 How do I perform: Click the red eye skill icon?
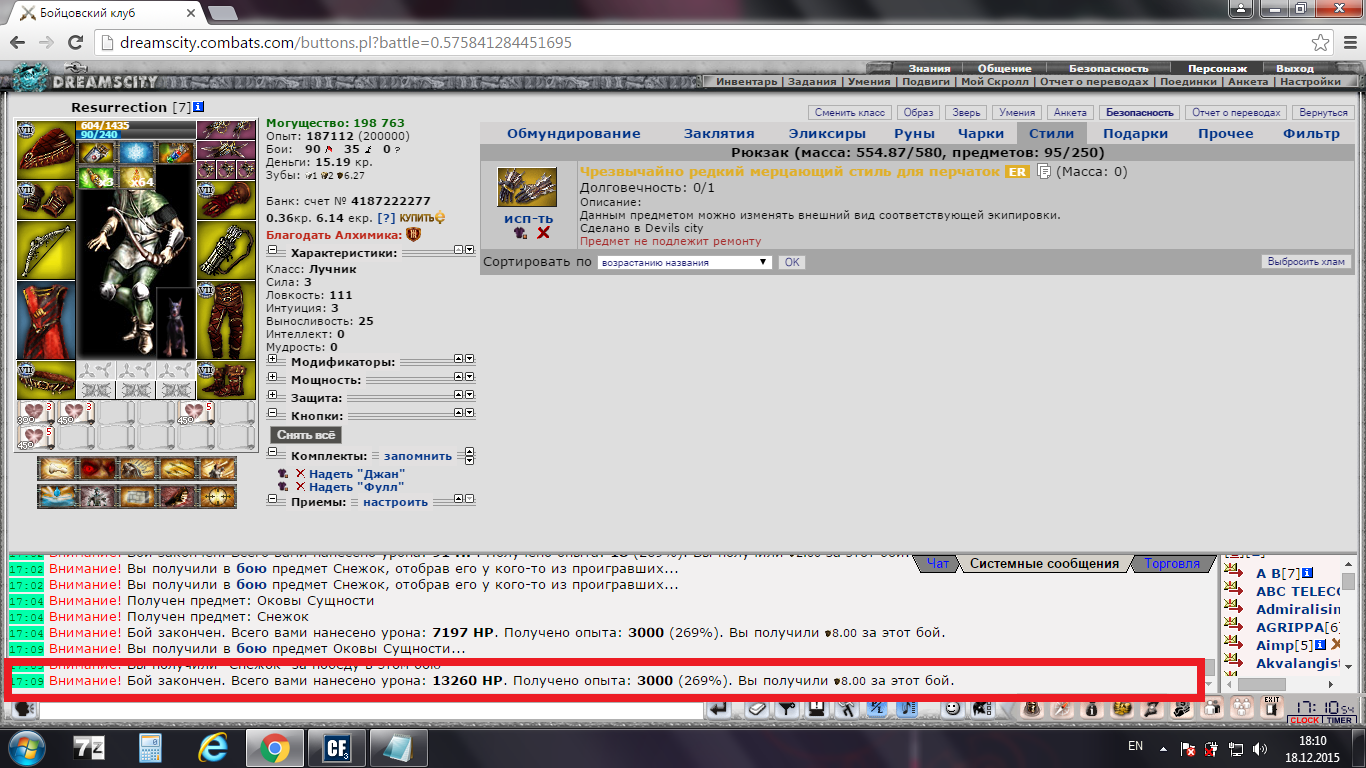click(97, 469)
